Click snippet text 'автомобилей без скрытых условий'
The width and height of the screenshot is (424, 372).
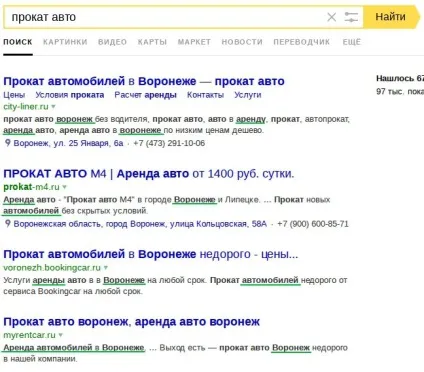tap(76, 211)
